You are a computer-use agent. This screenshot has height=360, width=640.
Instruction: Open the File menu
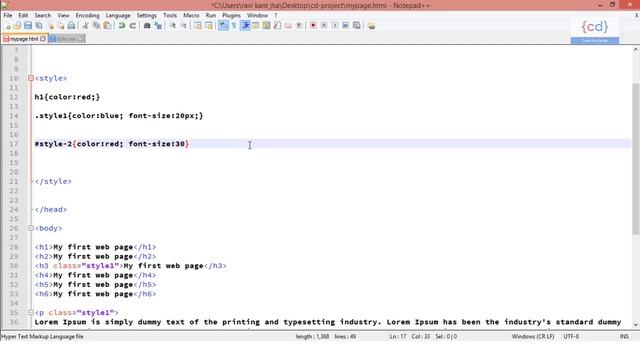click(x=8, y=16)
